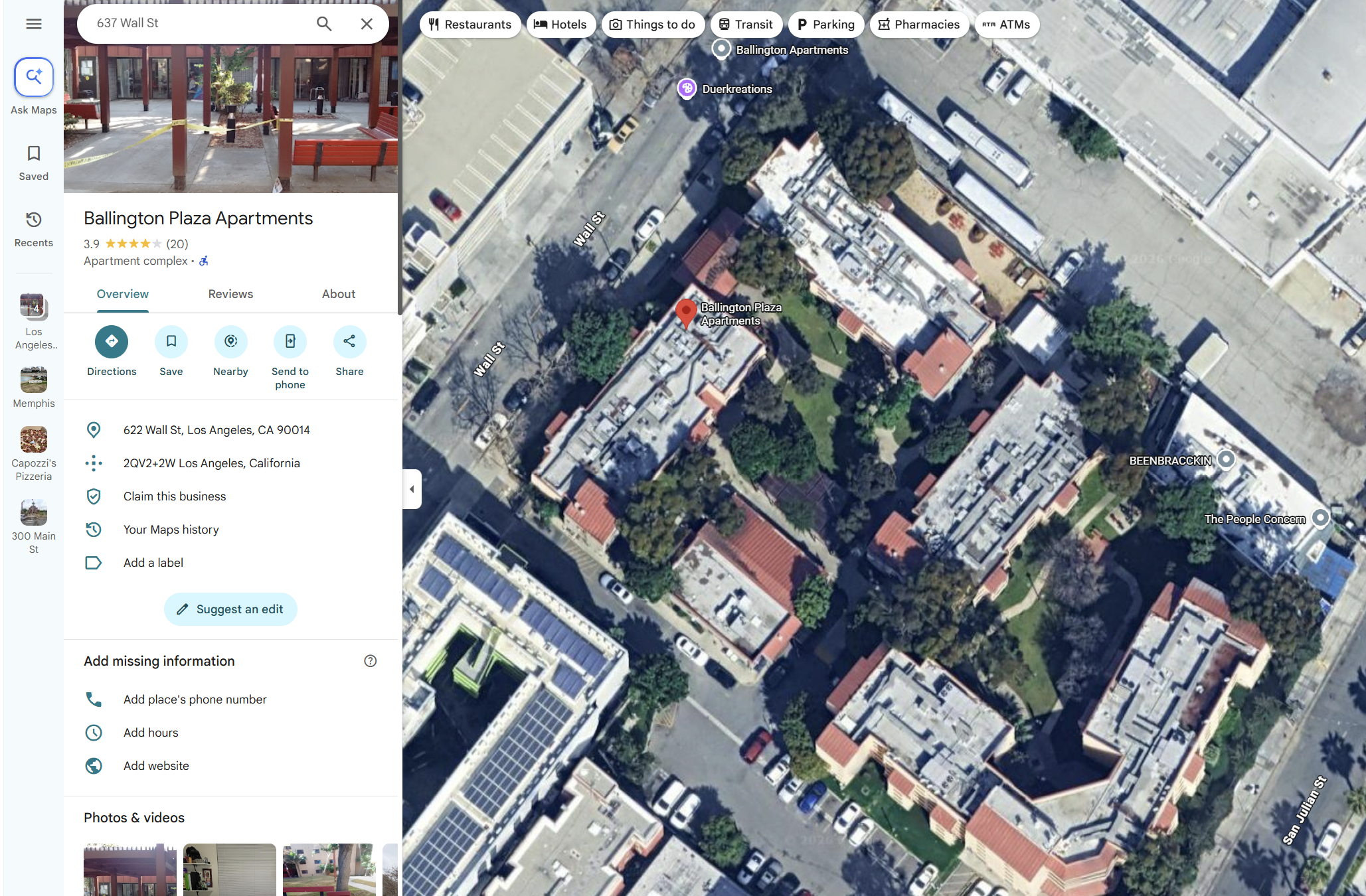Click the BEENBRACCKIN map marker
Viewport: 1366px width, 896px height.
(x=1226, y=459)
